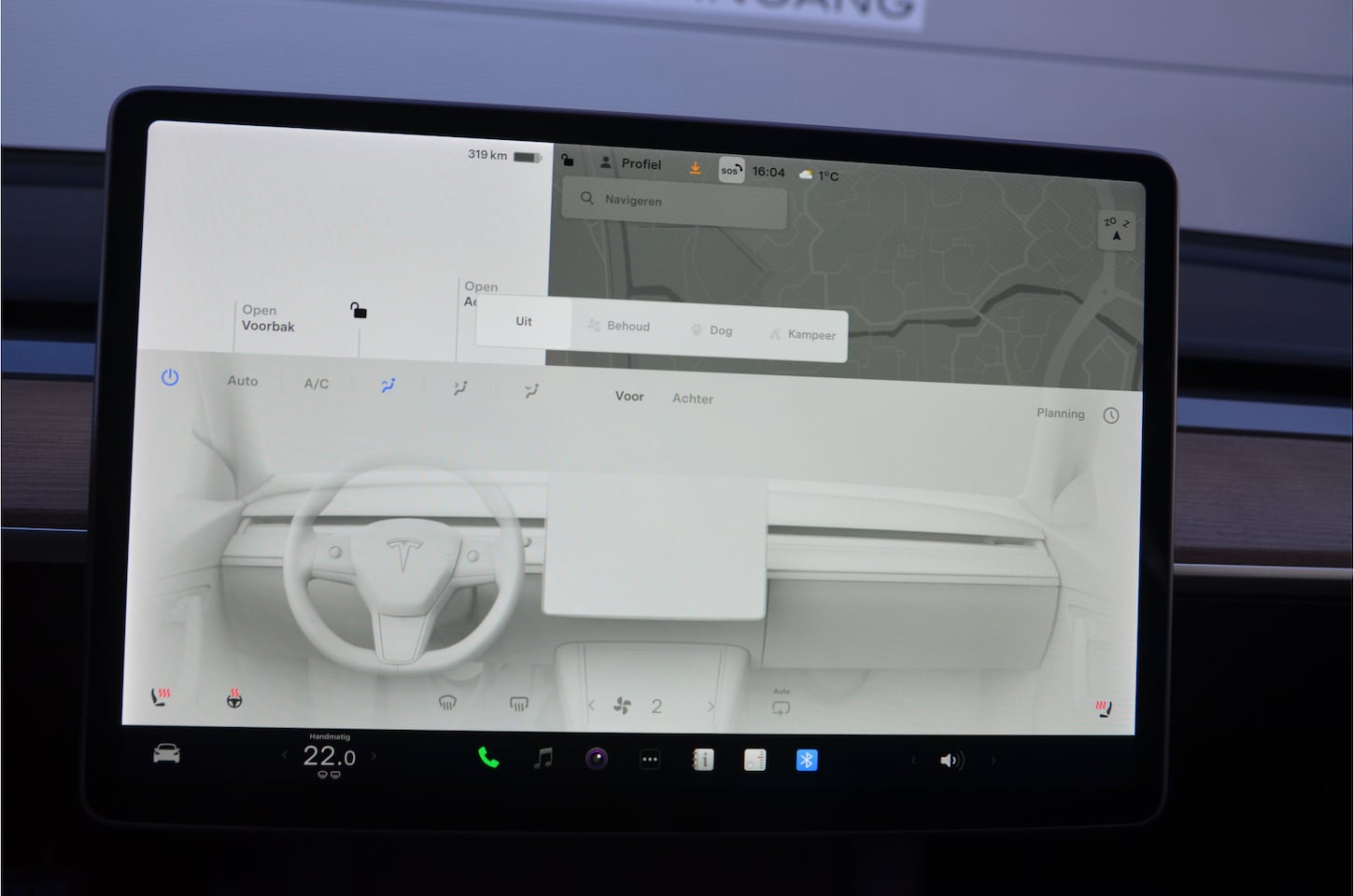
Task: Click the Navigeren search field
Action: 674,201
